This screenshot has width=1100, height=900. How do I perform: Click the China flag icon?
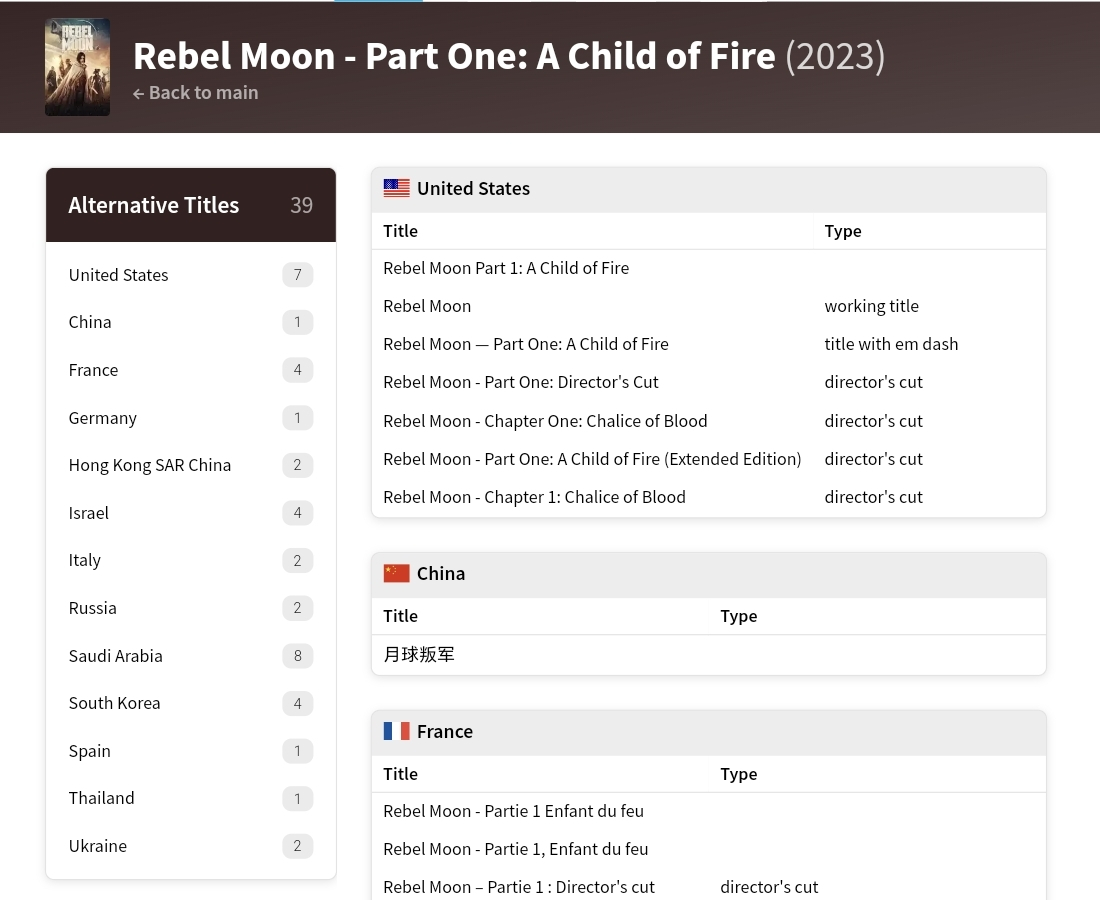[x=396, y=572]
